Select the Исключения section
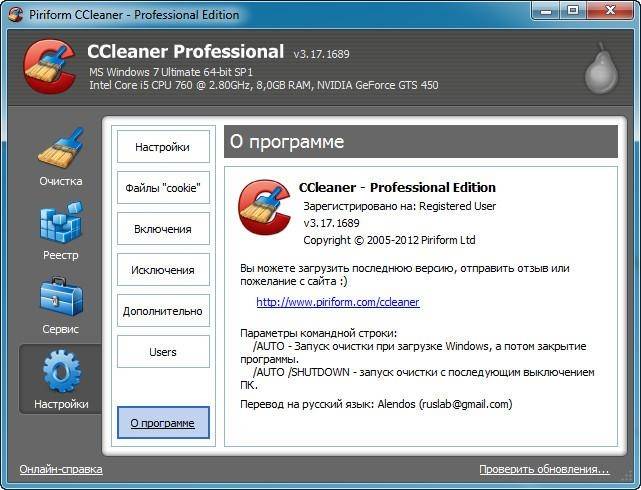The width and height of the screenshot is (641, 490). coord(163,270)
